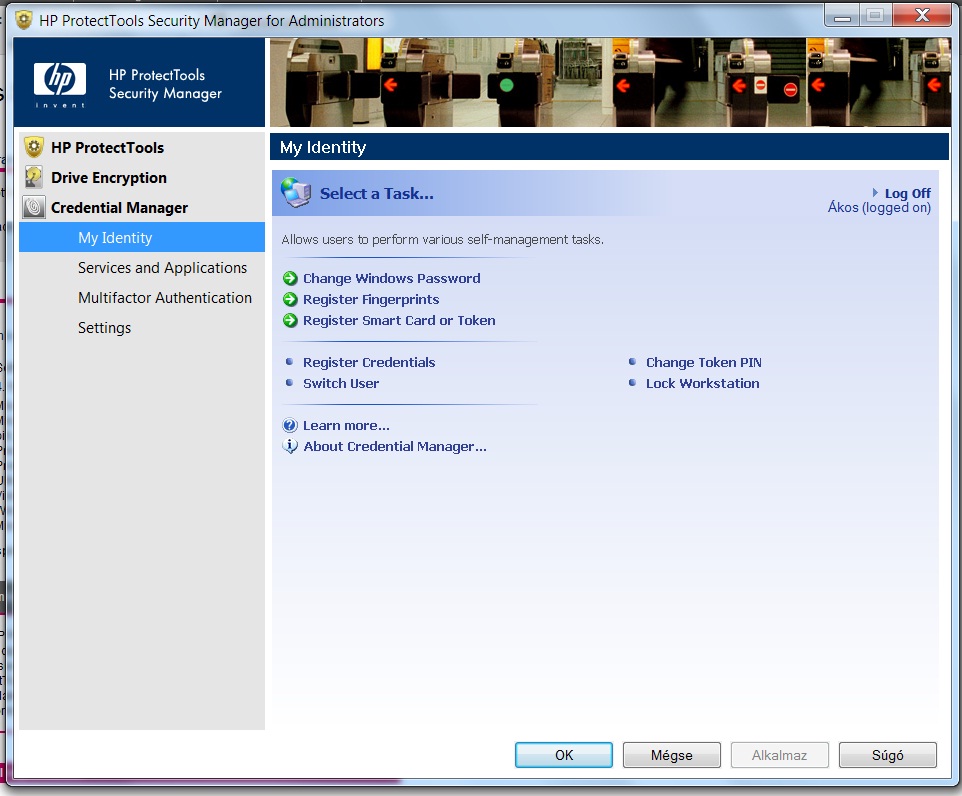
Task: Open Services and Applications
Action: (162, 268)
